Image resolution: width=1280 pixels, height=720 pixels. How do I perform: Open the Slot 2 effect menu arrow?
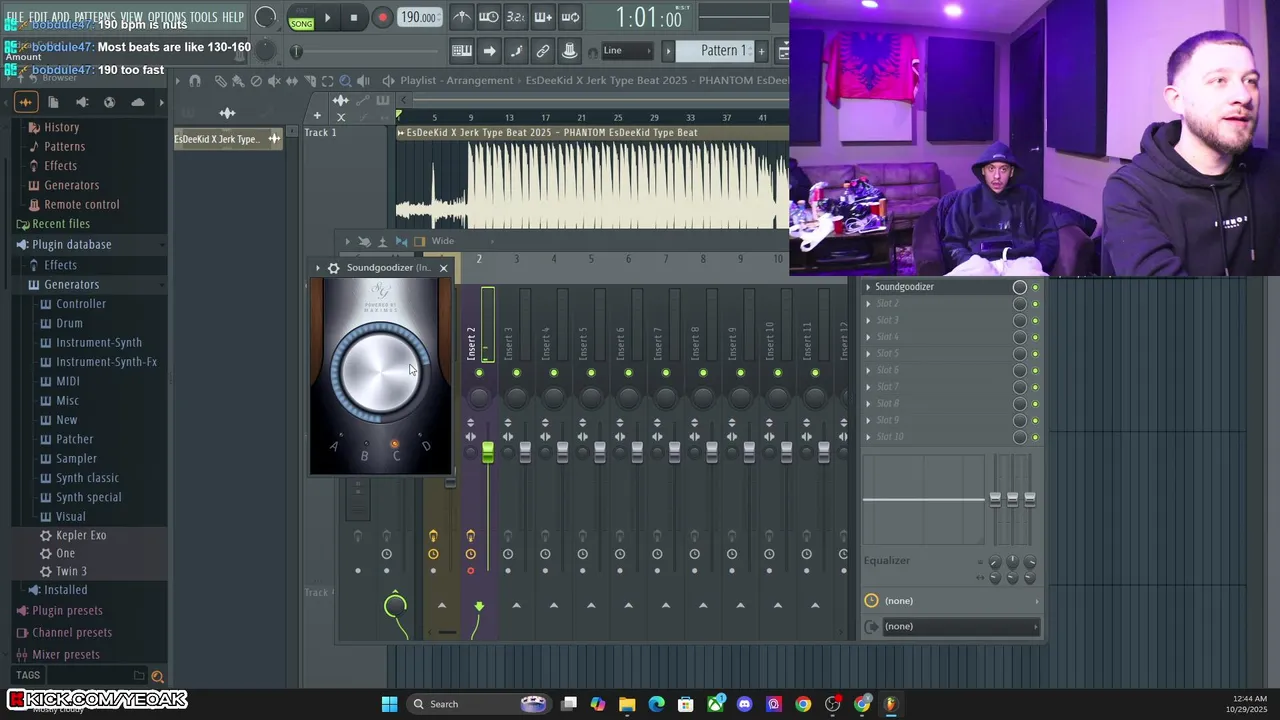point(868,304)
